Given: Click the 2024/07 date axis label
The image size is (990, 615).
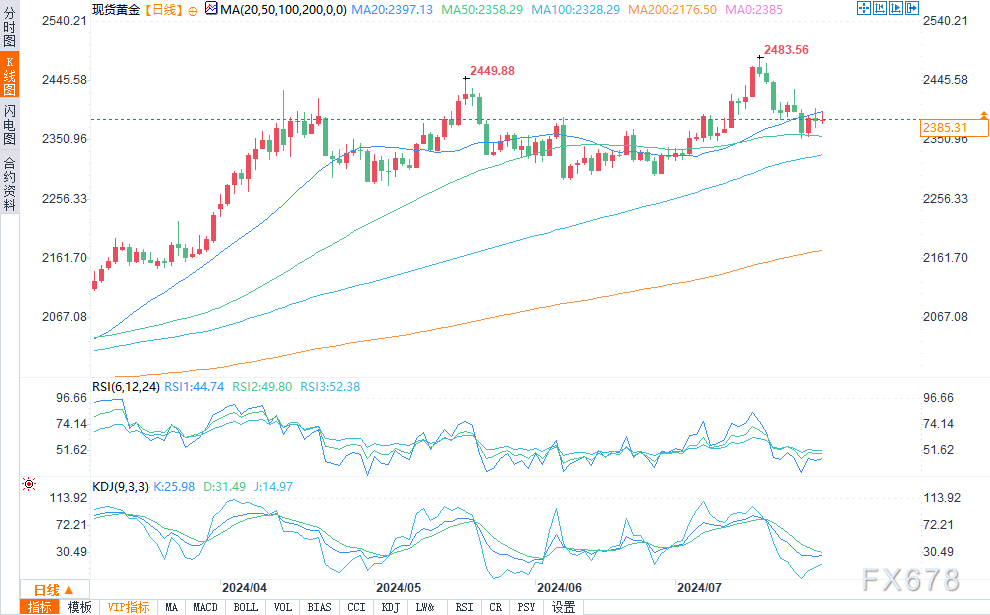Looking at the screenshot, I should click(x=700, y=588).
